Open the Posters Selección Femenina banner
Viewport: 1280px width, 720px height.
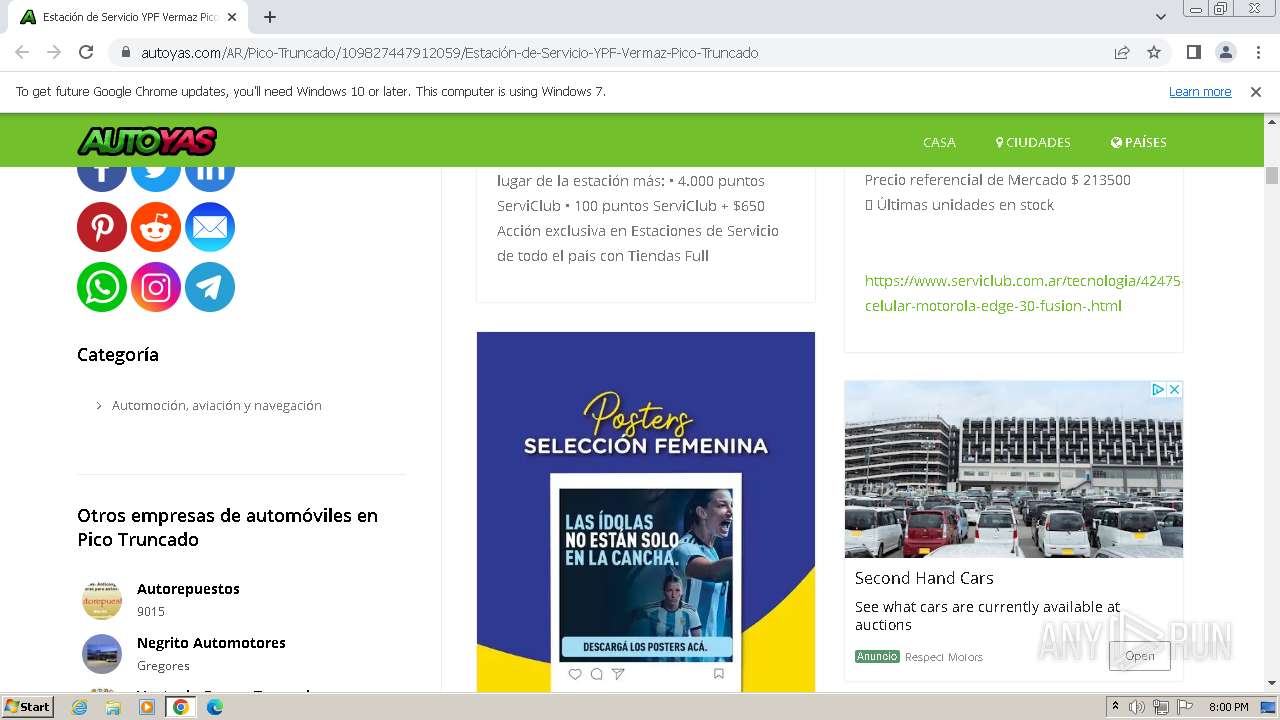[646, 512]
